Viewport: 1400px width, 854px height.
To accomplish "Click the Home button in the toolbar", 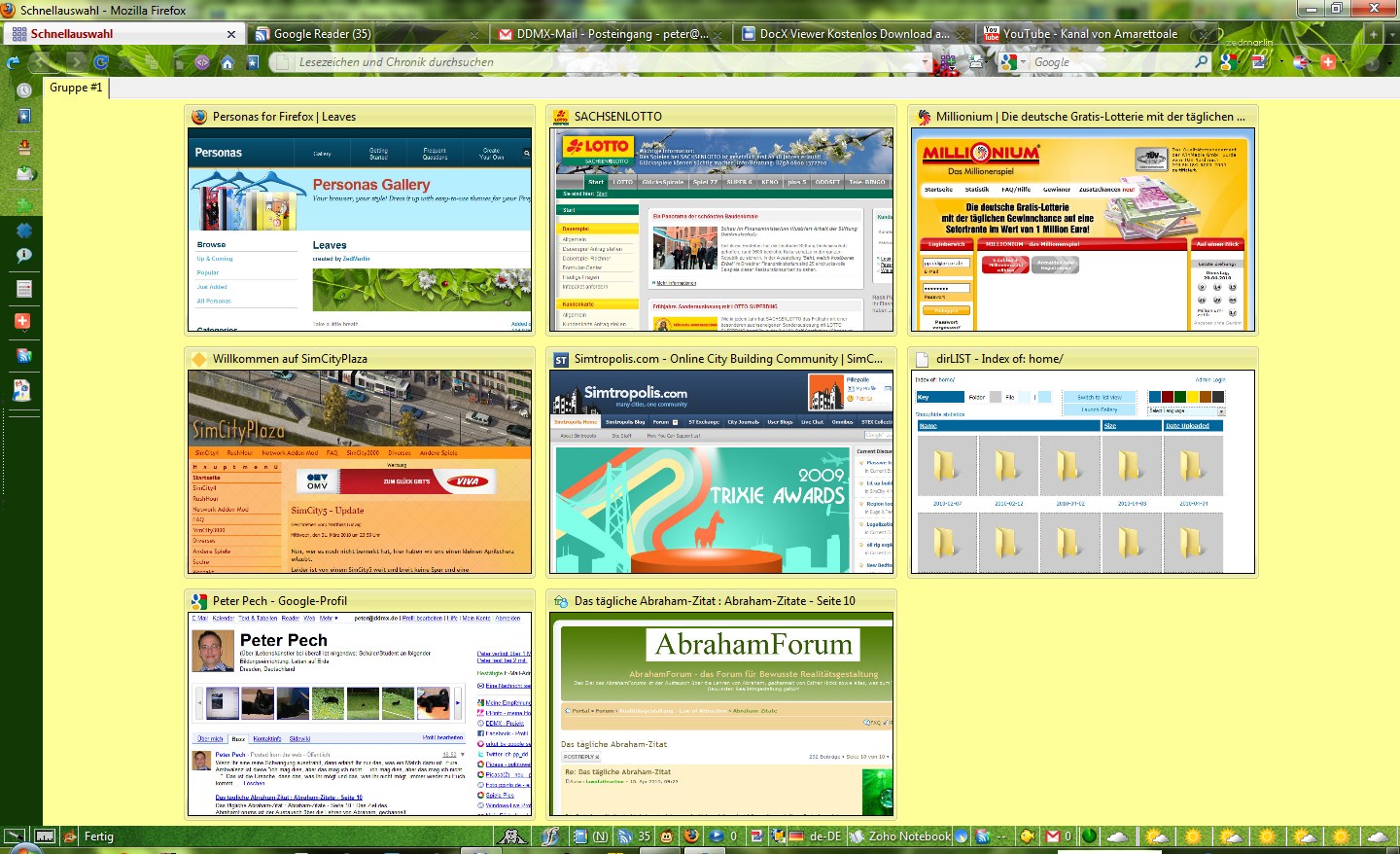I will 227,62.
